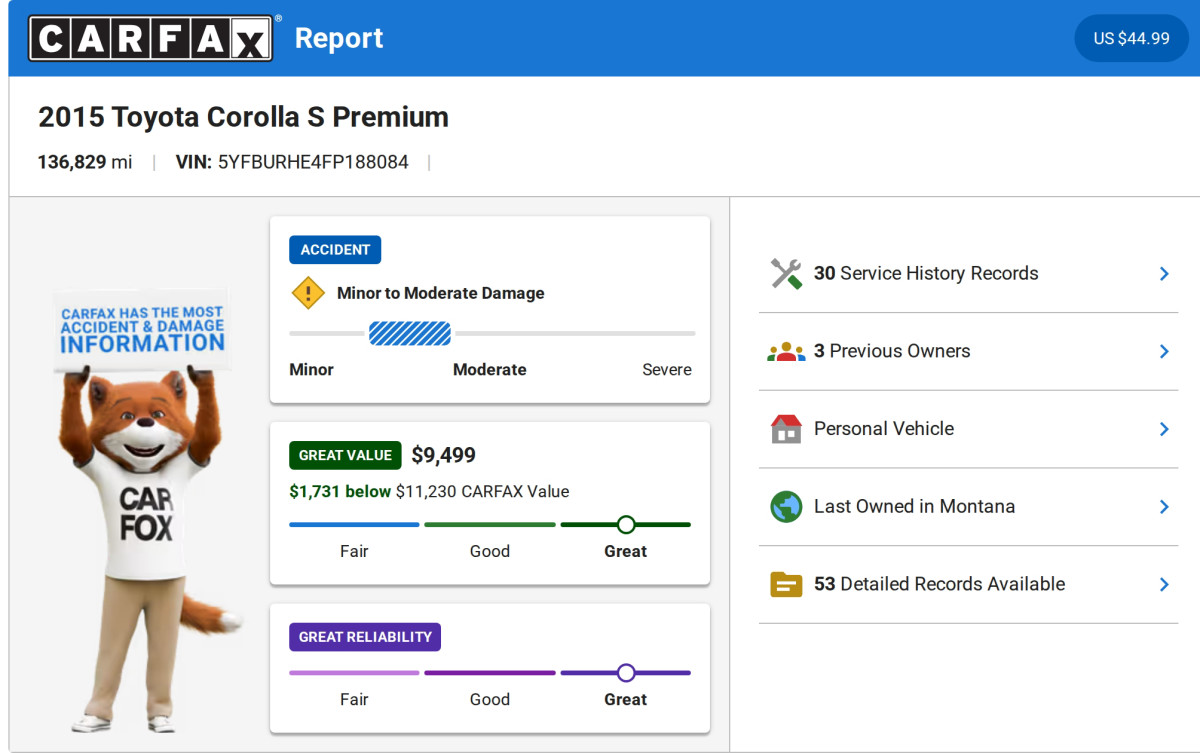
Task: Click the wrench and screwdriver service icon
Action: tap(786, 274)
